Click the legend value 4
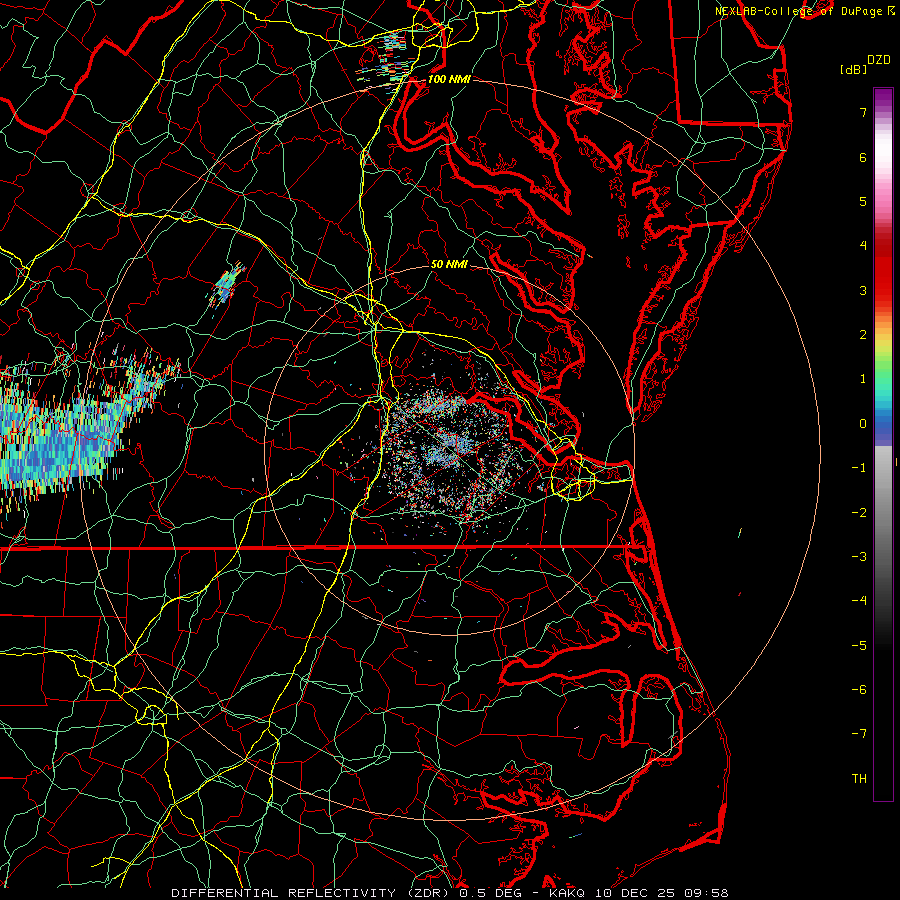900x900 pixels. tap(863, 246)
